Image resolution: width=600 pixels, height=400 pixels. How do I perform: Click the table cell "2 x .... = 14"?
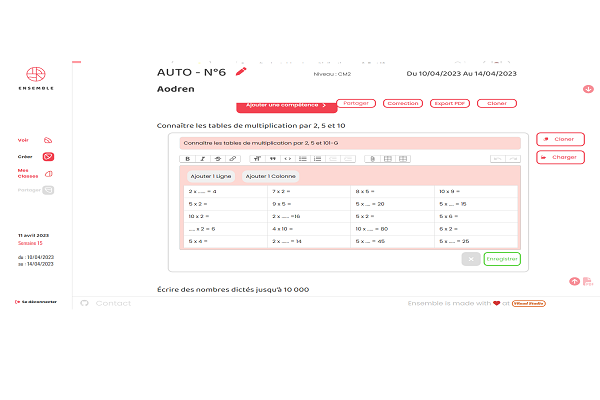tap(309, 242)
